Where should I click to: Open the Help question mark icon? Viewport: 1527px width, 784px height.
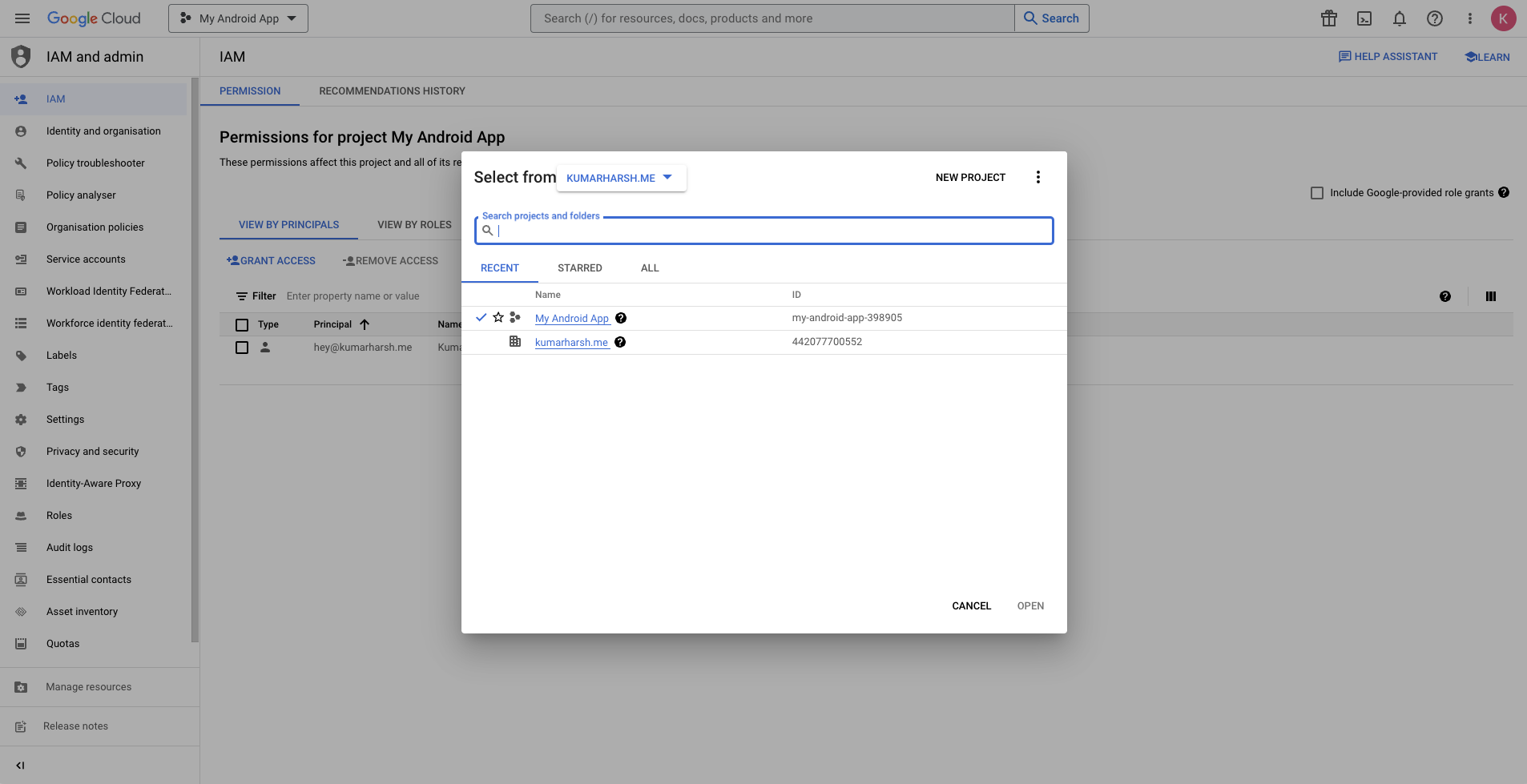tap(1435, 18)
